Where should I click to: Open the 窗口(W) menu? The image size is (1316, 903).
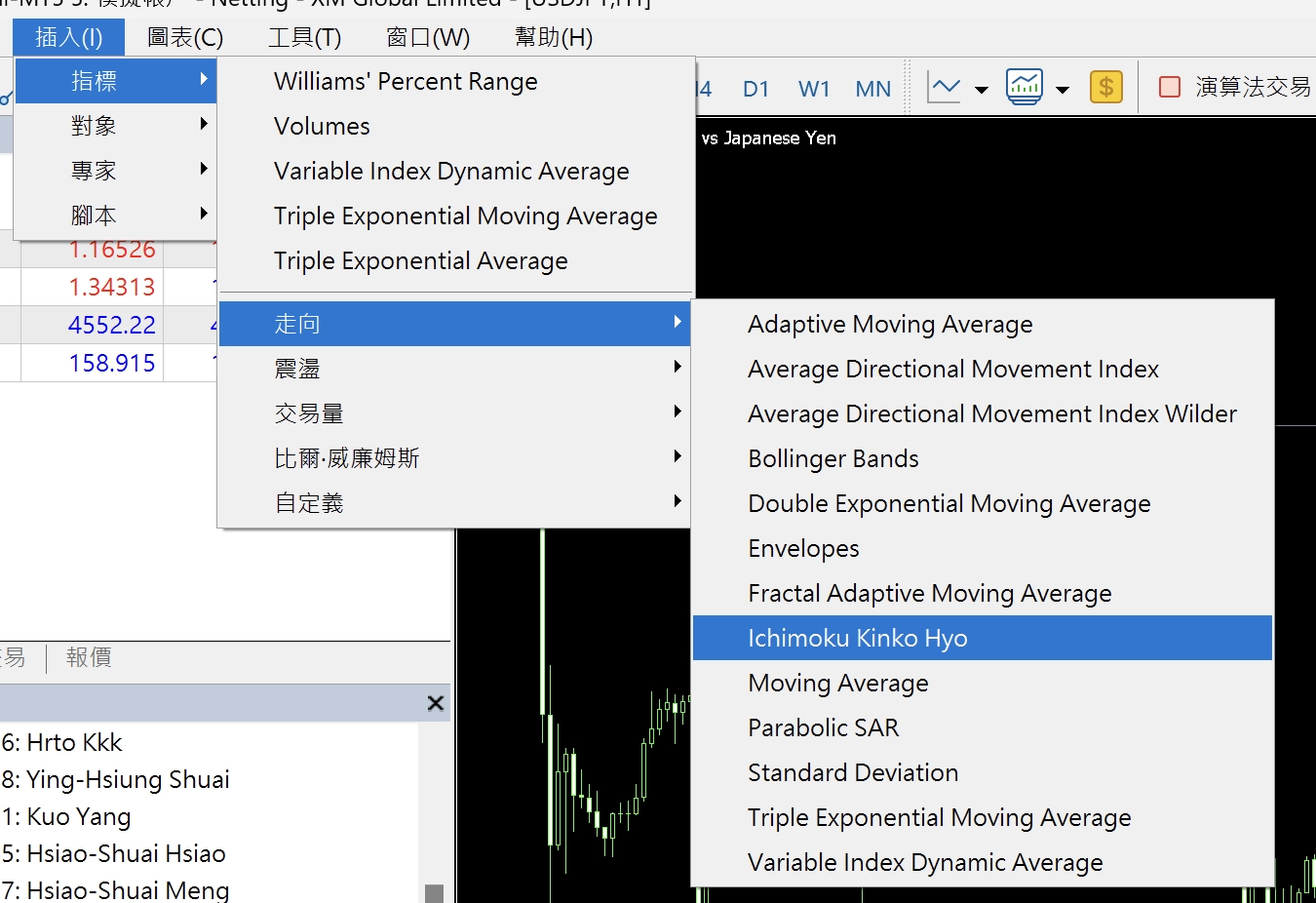click(428, 37)
